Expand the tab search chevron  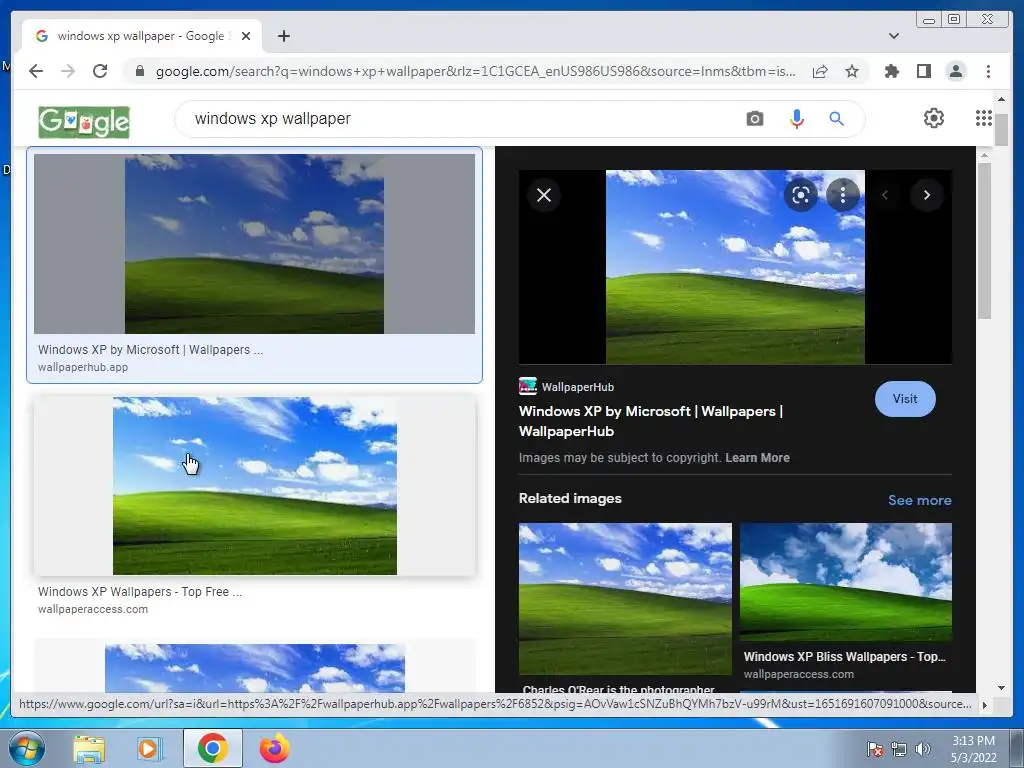pyautogui.click(x=893, y=36)
